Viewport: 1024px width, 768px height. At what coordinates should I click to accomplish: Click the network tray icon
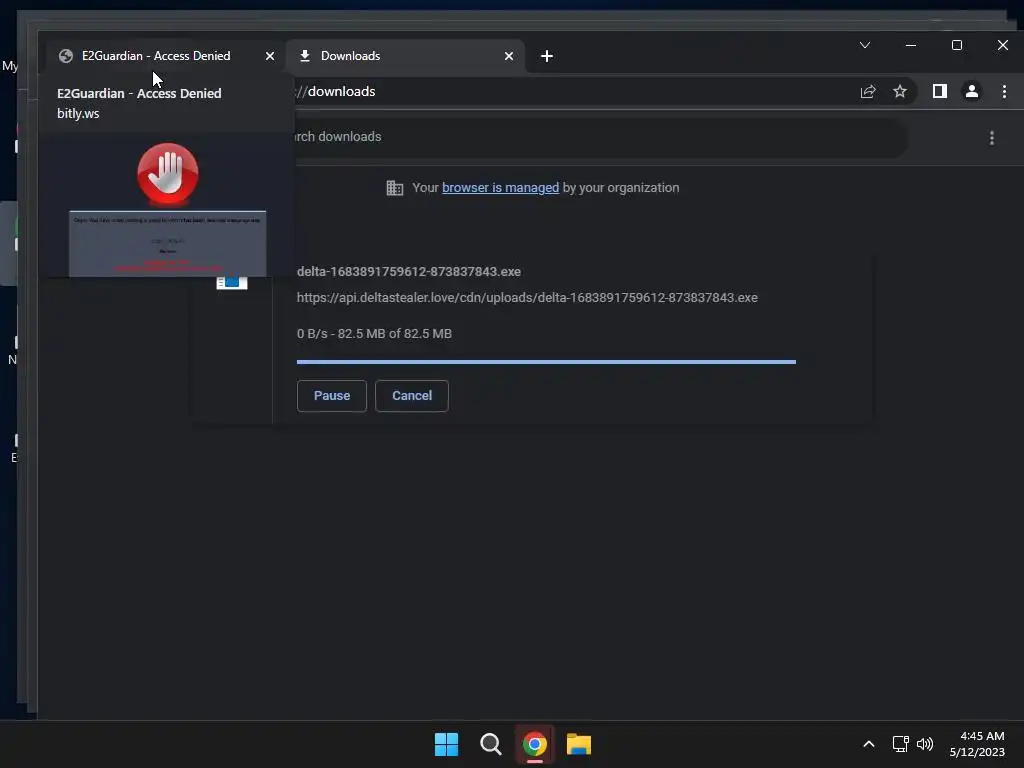[900, 744]
